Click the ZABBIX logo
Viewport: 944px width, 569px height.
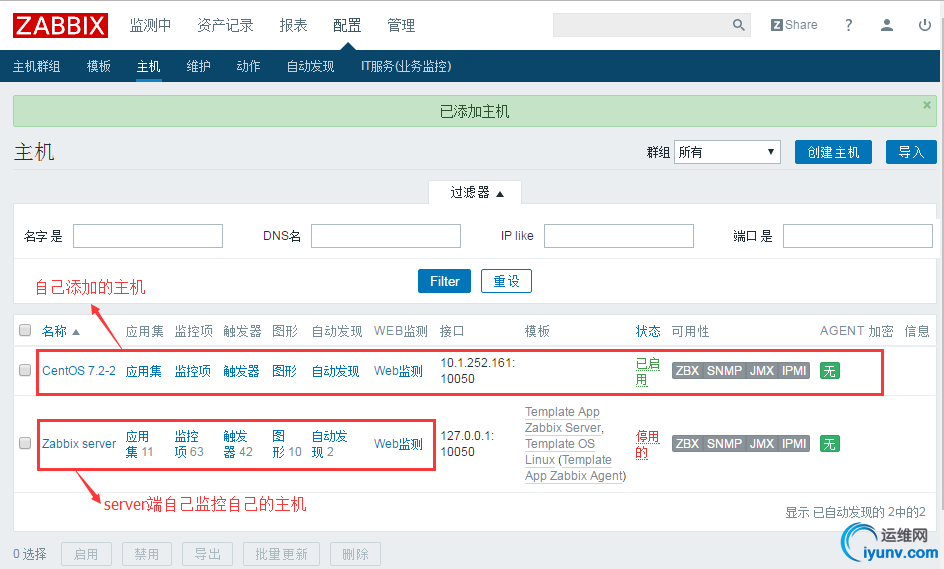(x=60, y=25)
